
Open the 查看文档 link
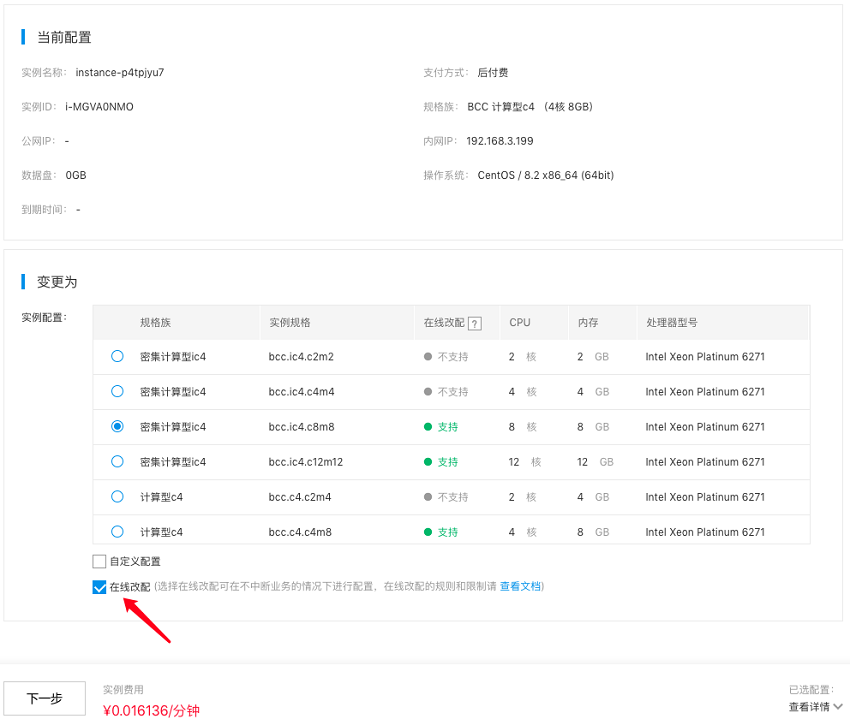point(520,587)
